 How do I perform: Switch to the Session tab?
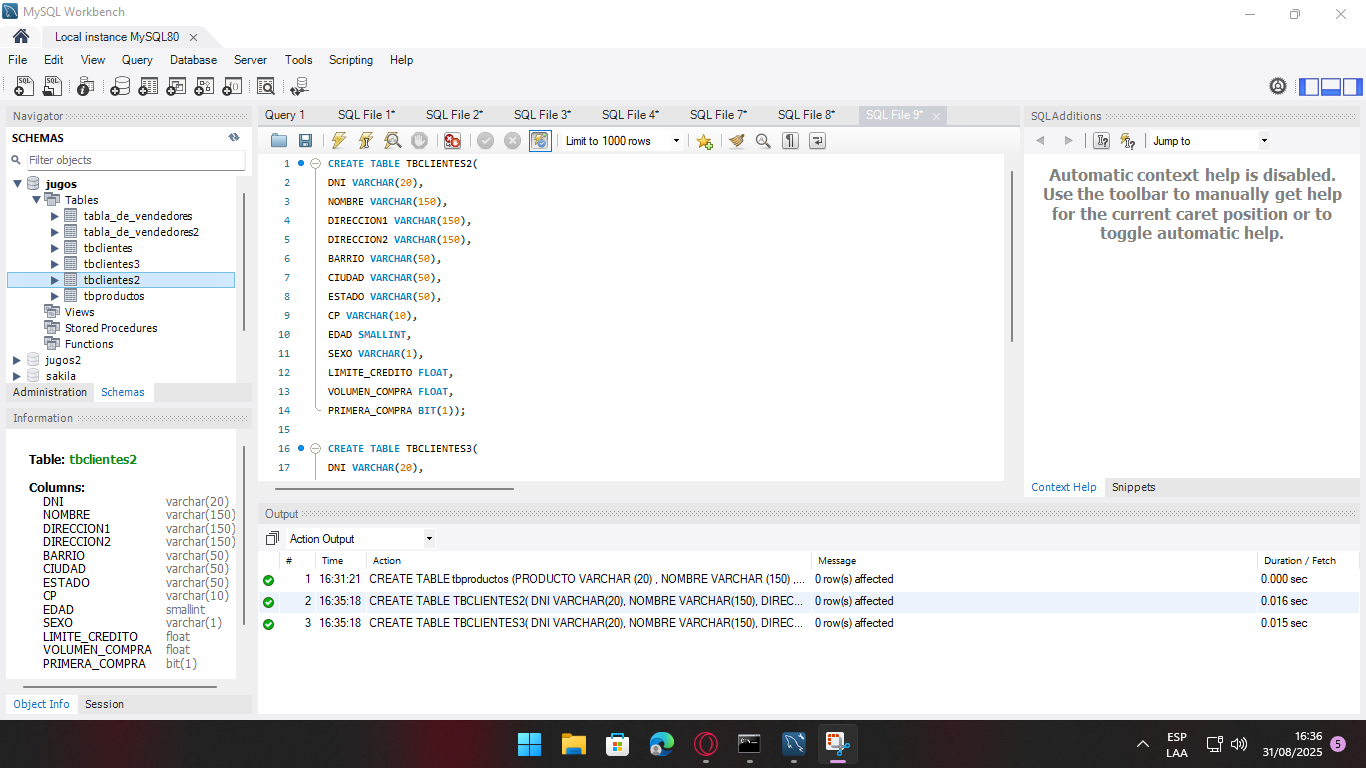point(104,704)
